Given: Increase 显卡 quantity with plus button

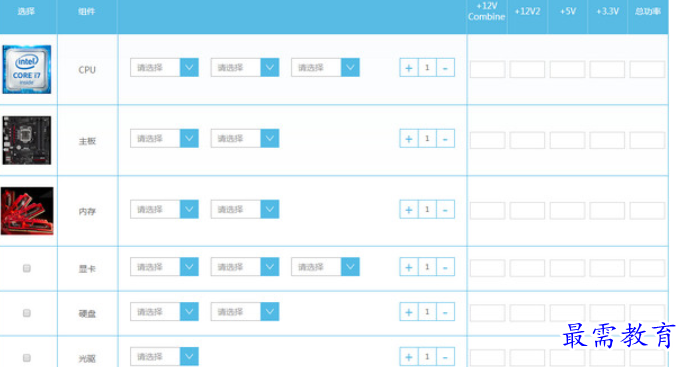Looking at the screenshot, I should (409, 268).
